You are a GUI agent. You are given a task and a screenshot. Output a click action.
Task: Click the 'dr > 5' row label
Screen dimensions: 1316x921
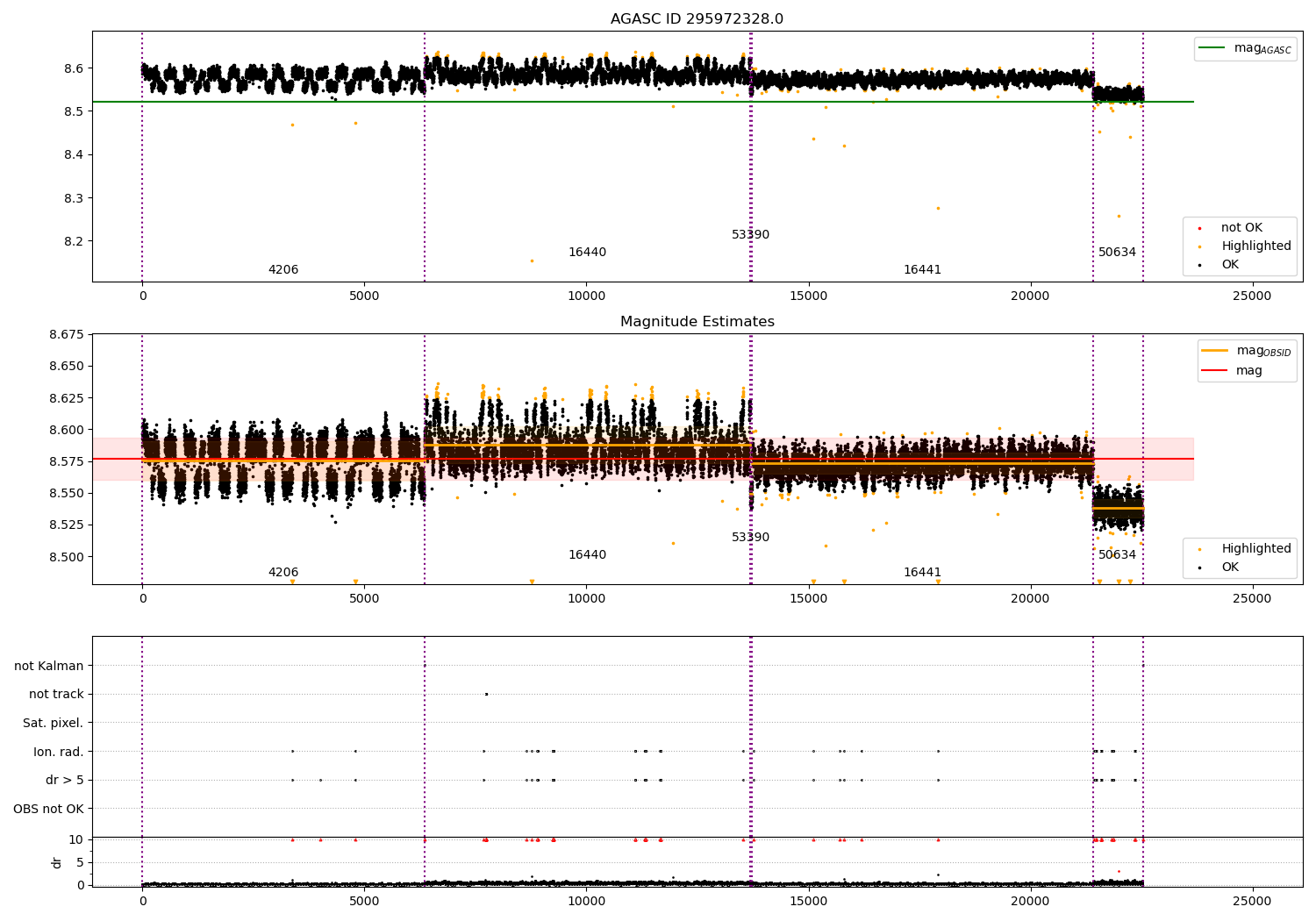[65, 781]
